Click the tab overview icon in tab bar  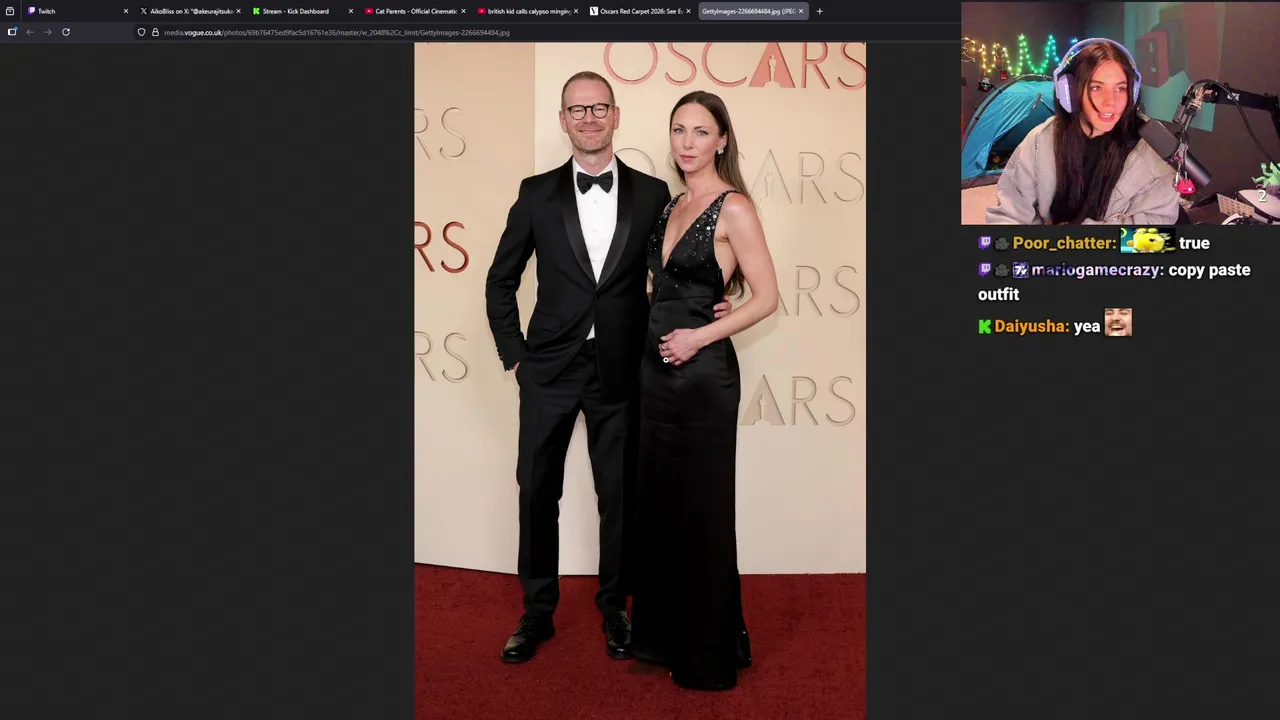[10, 11]
